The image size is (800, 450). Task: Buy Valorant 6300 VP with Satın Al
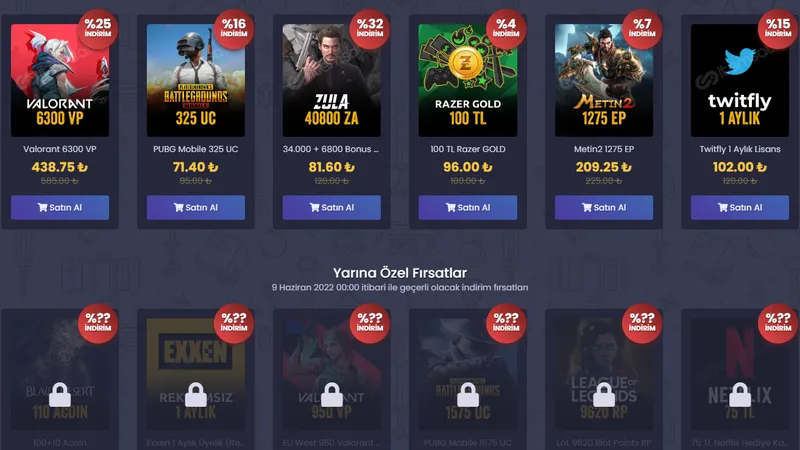tap(60, 208)
